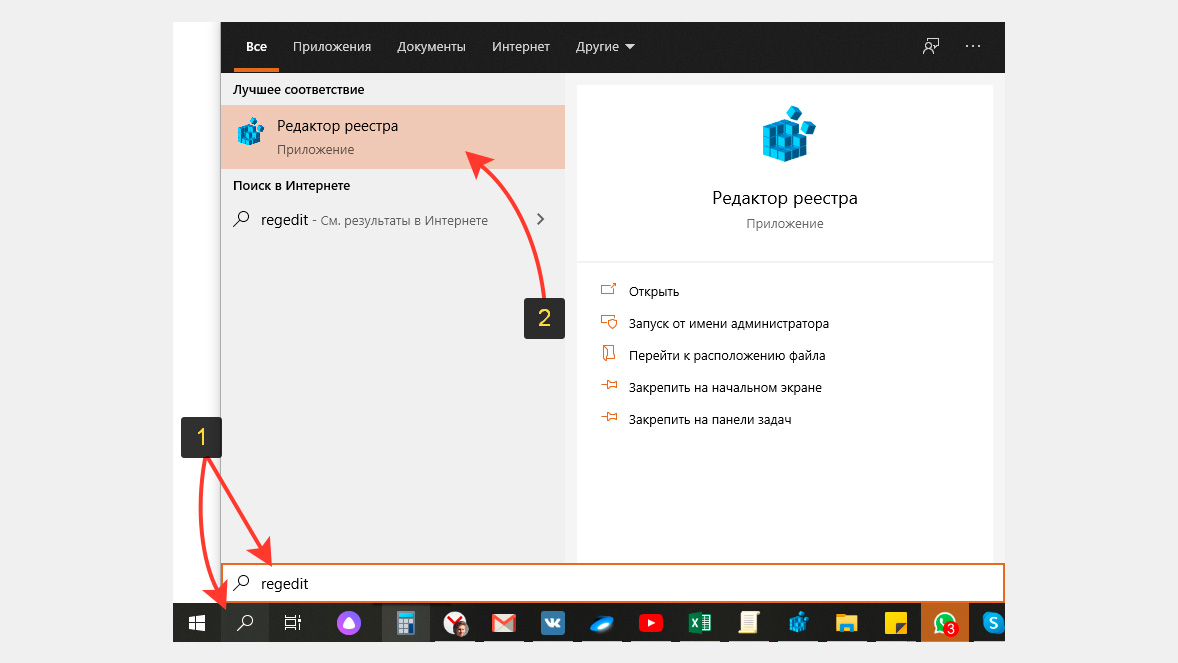
Task: Open the Редактор реестра best match result
Action: (392, 137)
